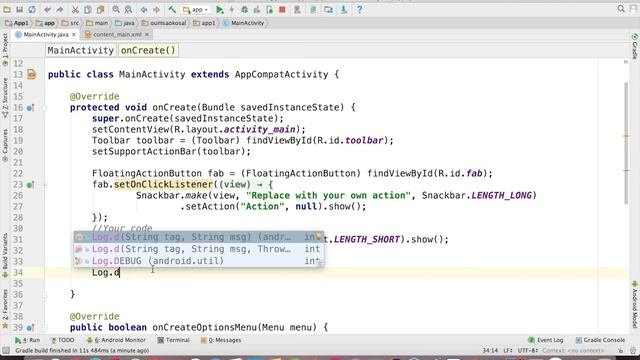The width and height of the screenshot is (640, 360).
Task: Select MainActivity in the breadcrumb bar
Action: click(x=244, y=23)
